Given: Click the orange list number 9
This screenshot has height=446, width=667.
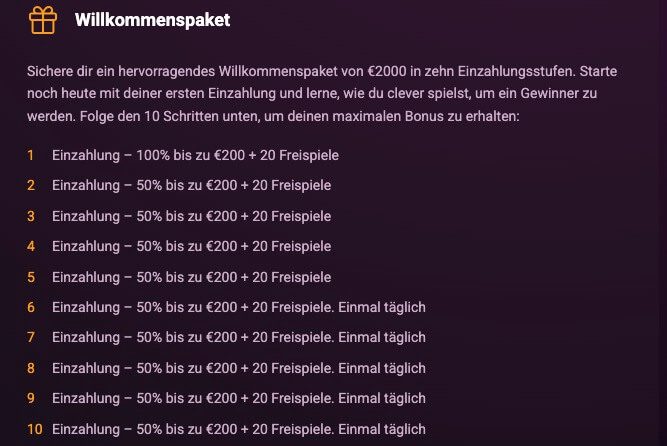Looking at the screenshot, I should [x=31, y=398].
